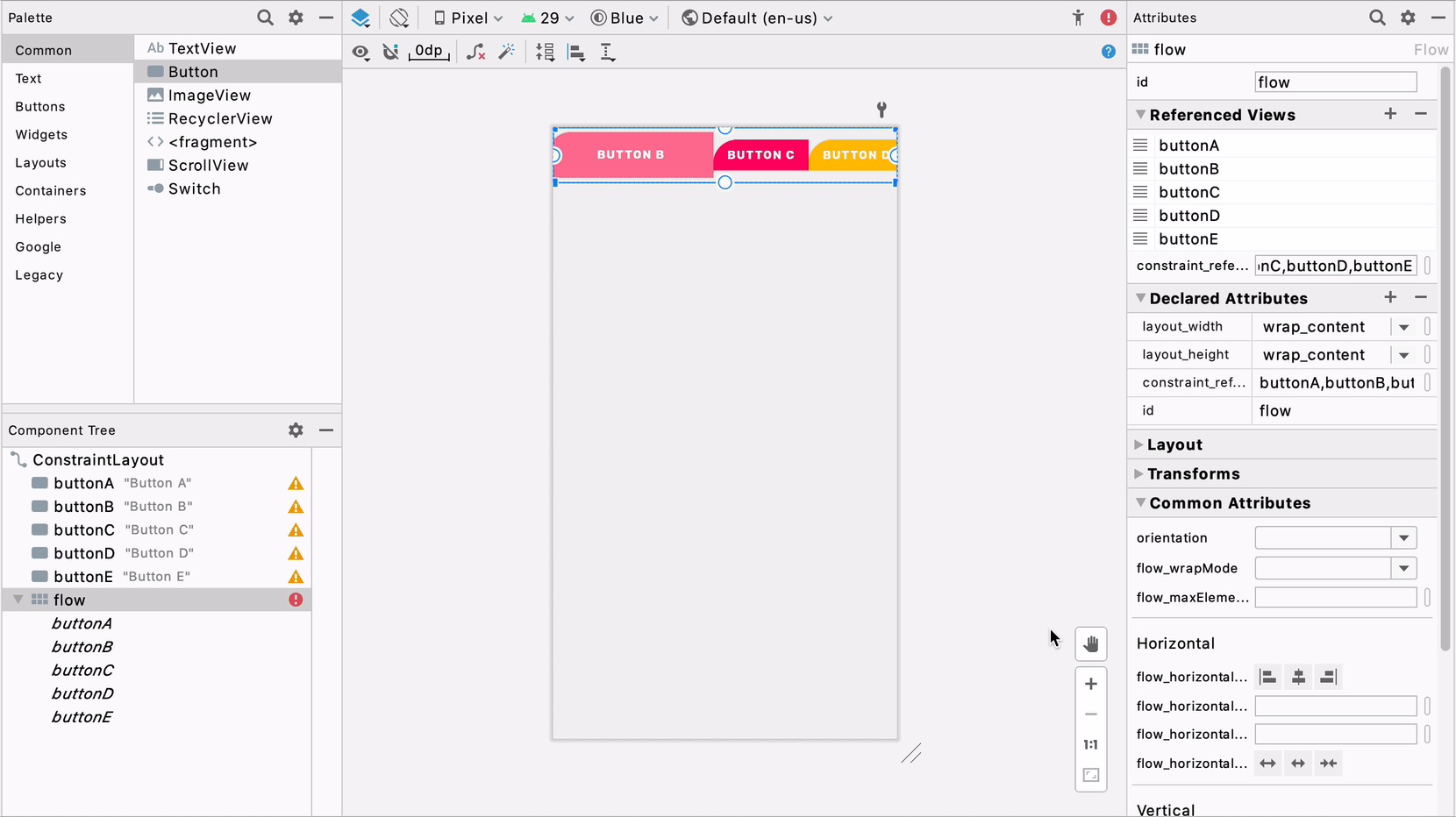Zoom to fit screen icon
The image size is (1456, 817).
coord(1091,775)
